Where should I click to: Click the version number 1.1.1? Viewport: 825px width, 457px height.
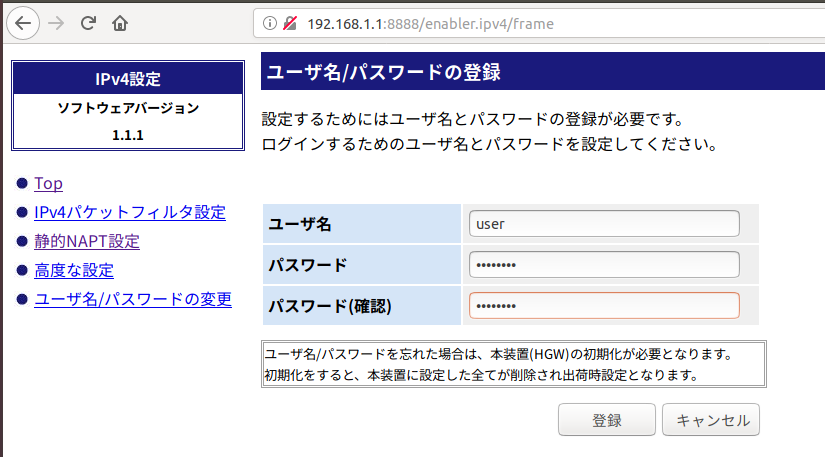coord(128,135)
